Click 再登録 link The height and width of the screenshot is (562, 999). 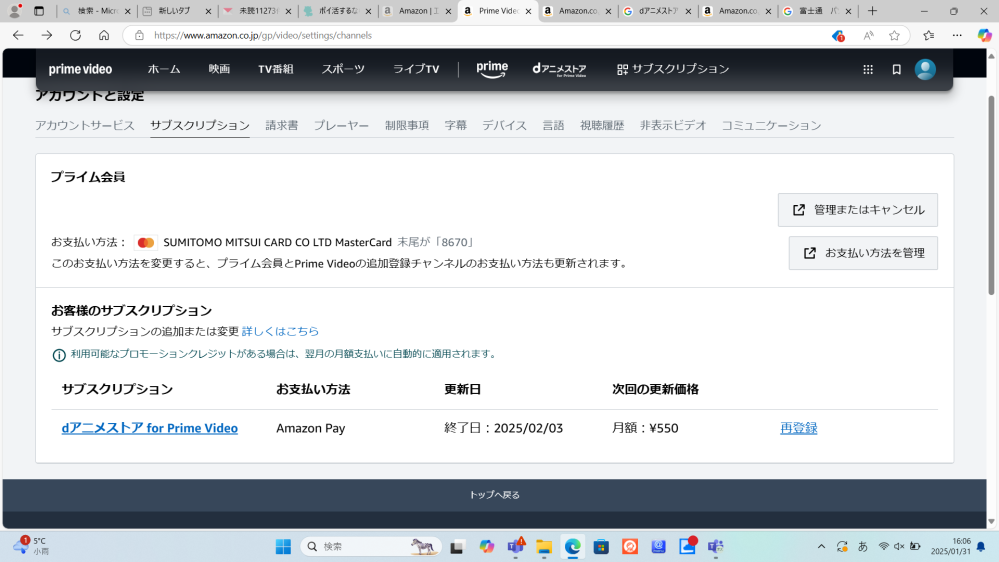798,428
